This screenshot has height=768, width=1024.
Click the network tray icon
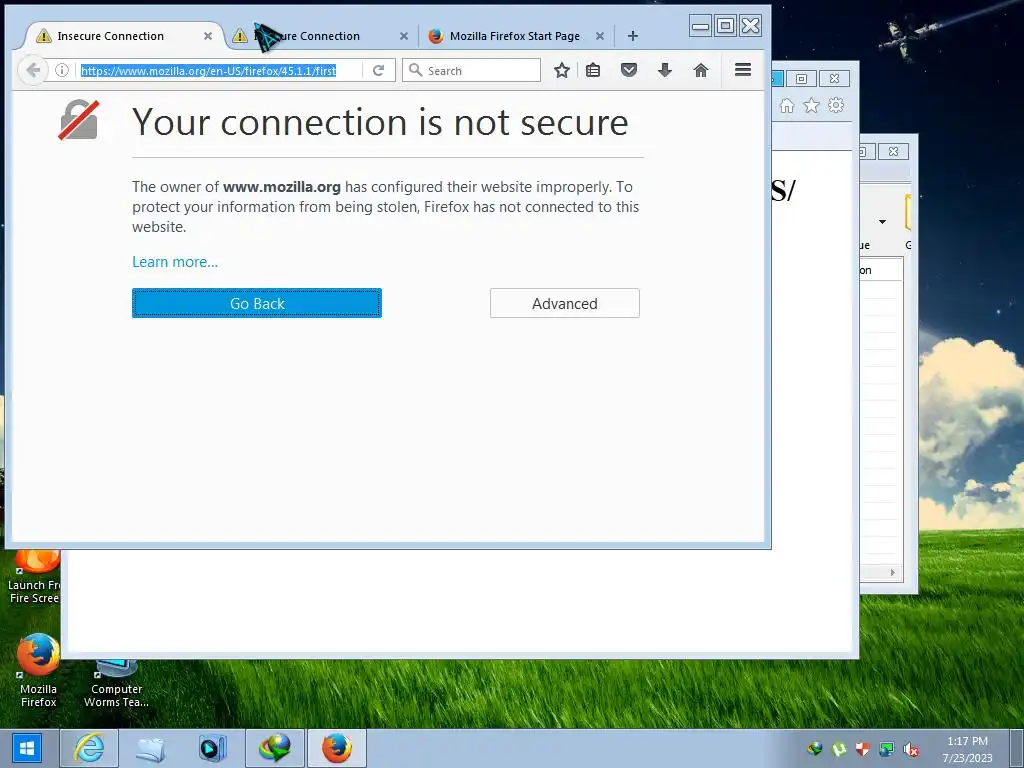(x=887, y=749)
